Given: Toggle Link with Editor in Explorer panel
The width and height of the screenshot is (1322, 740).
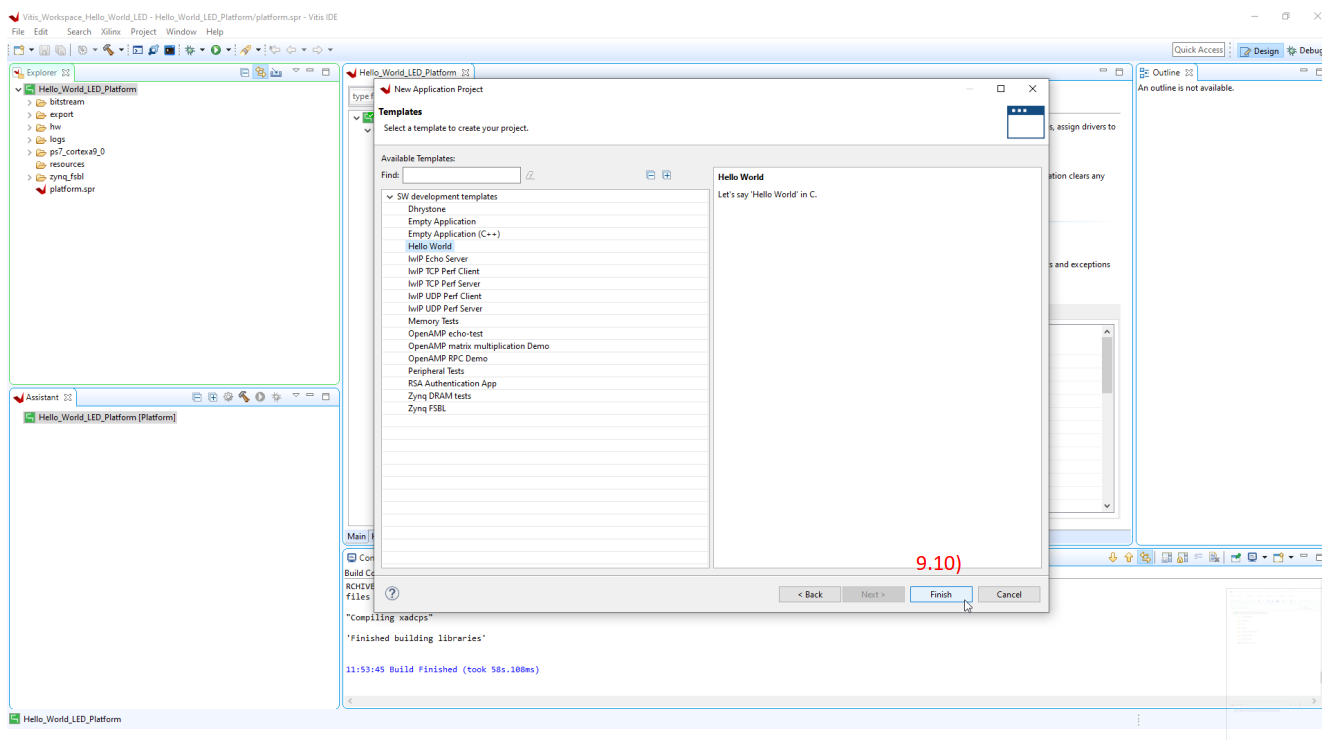Looking at the screenshot, I should point(260,72).
